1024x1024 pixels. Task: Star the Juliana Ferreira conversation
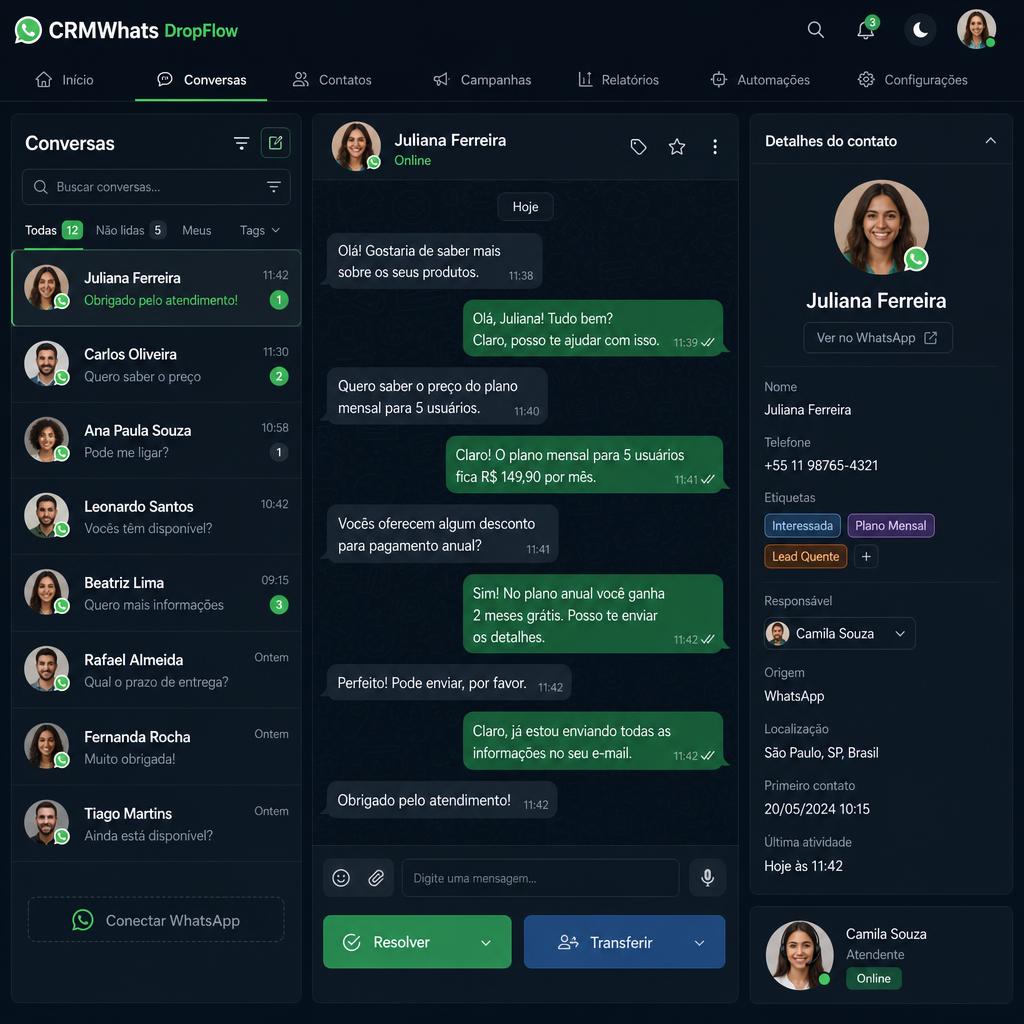coord(677,147)
